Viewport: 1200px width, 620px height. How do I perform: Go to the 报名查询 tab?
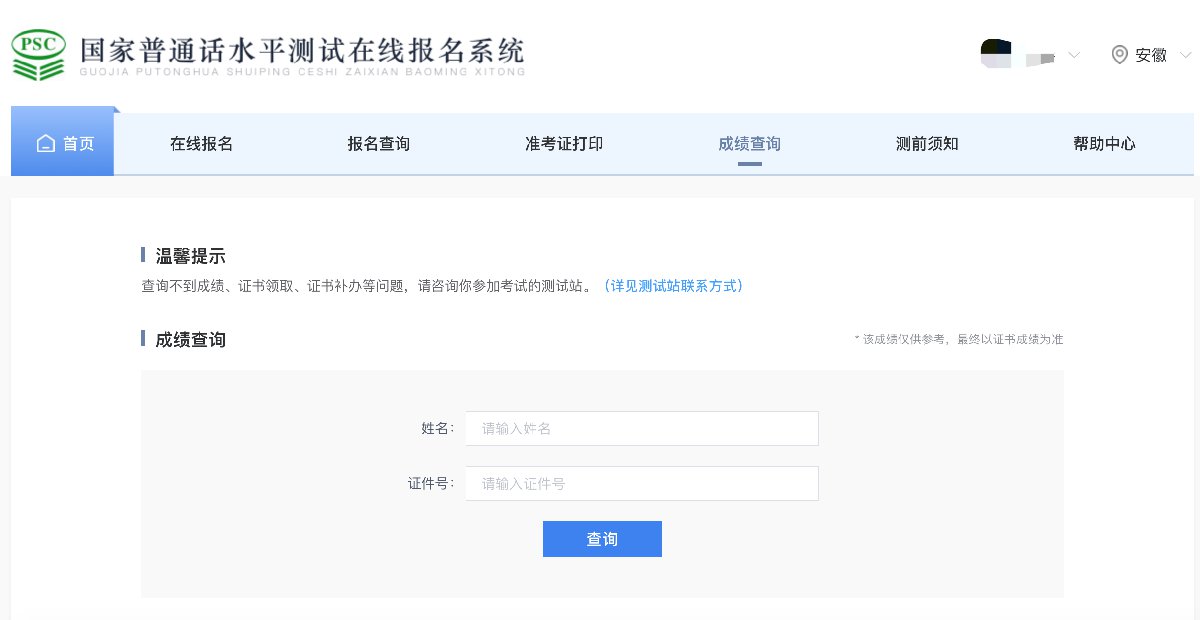(379, 144)
